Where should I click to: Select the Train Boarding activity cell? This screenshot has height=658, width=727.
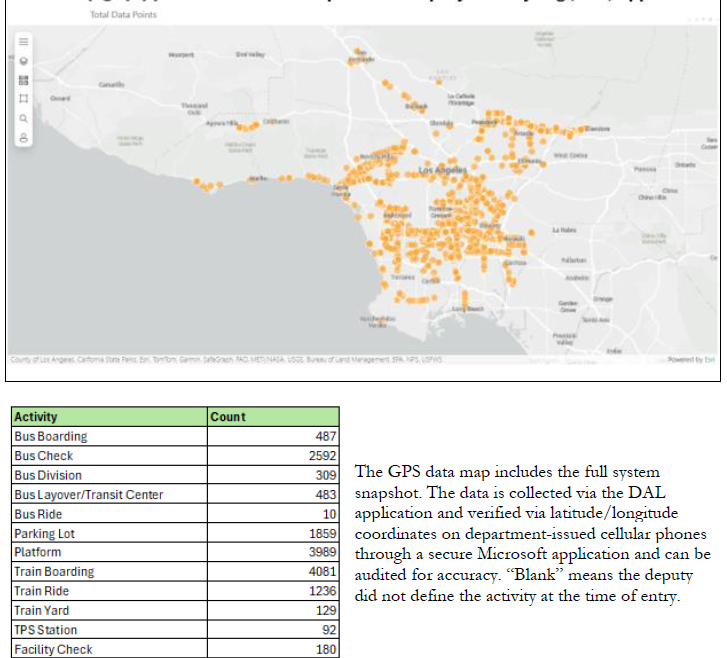54,572
